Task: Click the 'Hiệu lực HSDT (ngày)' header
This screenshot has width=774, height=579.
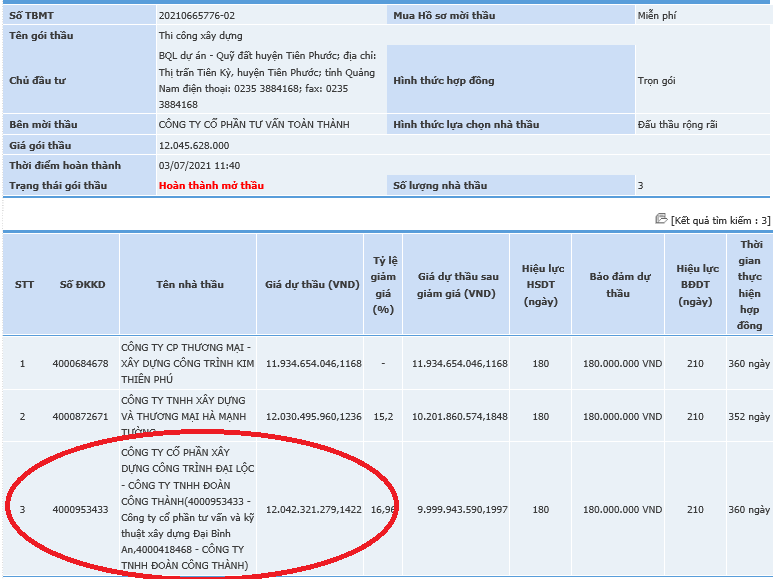Action: tap(541, 285)
